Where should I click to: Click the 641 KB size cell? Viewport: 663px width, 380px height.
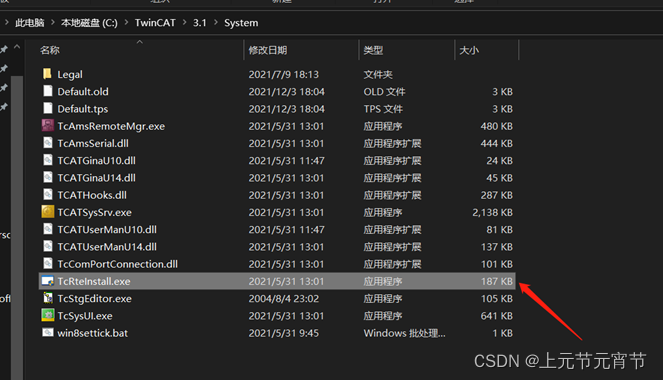point(496,316)
